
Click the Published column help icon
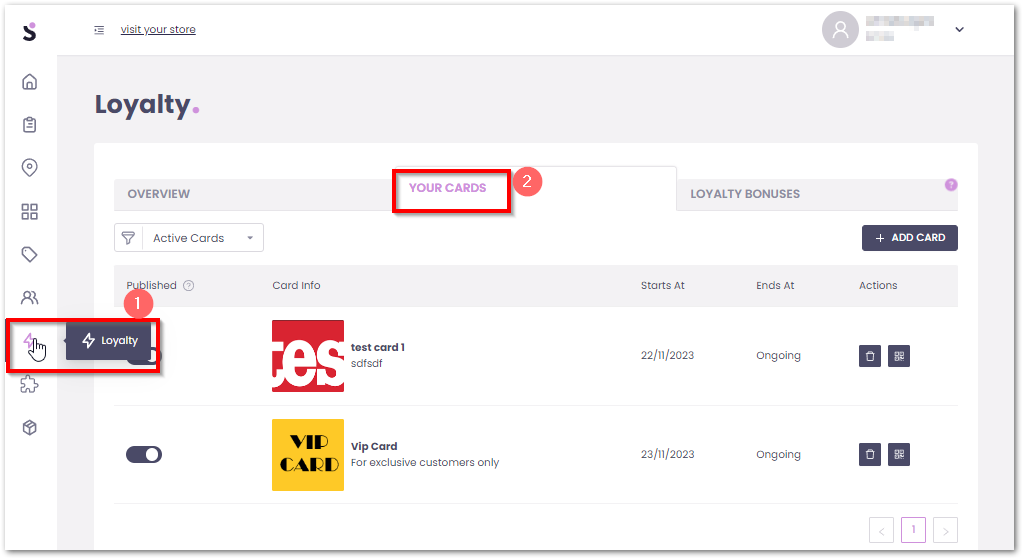tap(189, 286)
